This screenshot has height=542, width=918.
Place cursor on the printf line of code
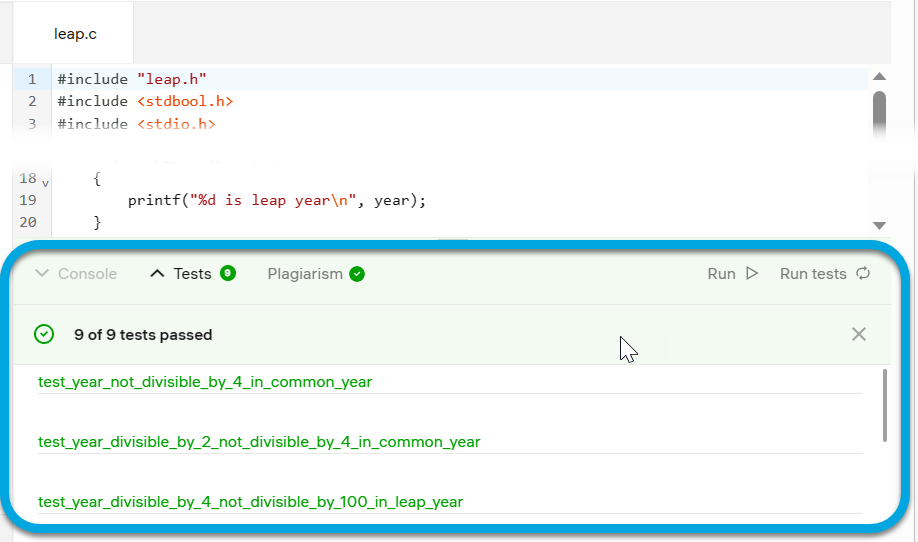276,200
